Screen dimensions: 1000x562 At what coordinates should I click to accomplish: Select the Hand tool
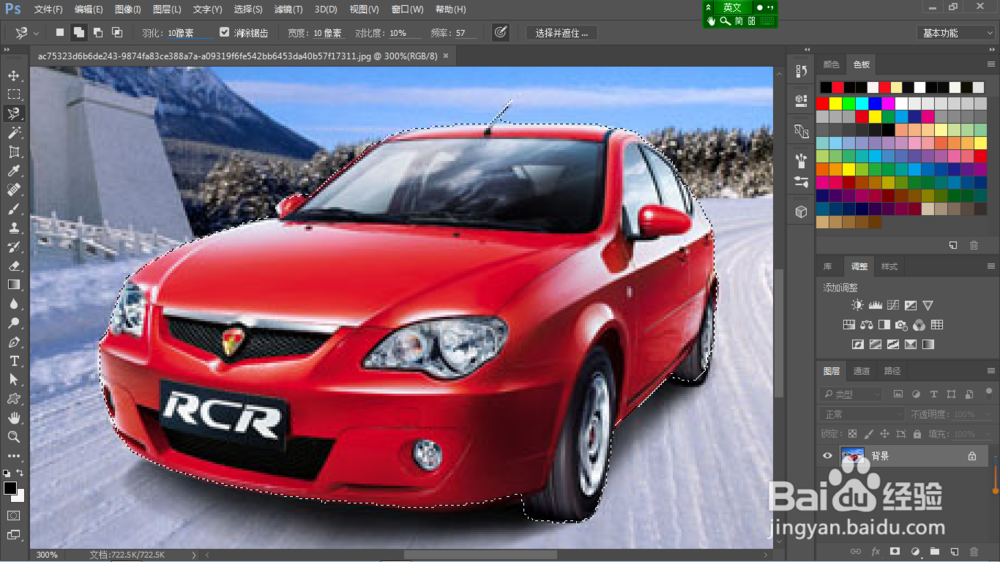(x=13, y=418)
